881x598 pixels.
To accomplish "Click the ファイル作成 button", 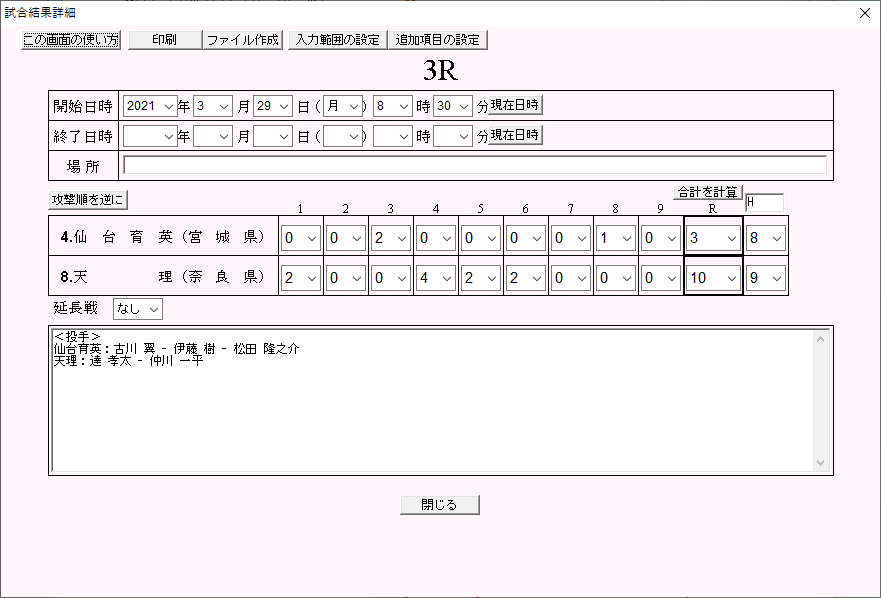I will click(x=243, y=40).
